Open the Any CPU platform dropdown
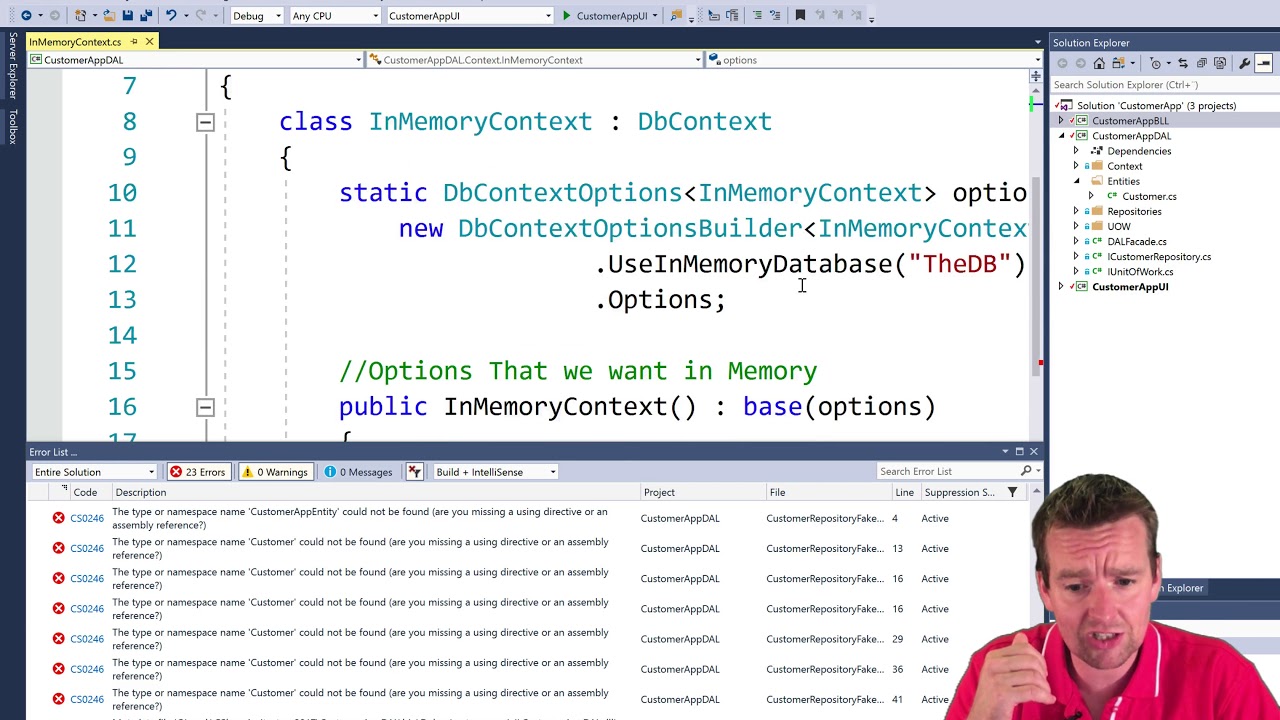This screenshot has height=720, width=1280. coord(334,16)
